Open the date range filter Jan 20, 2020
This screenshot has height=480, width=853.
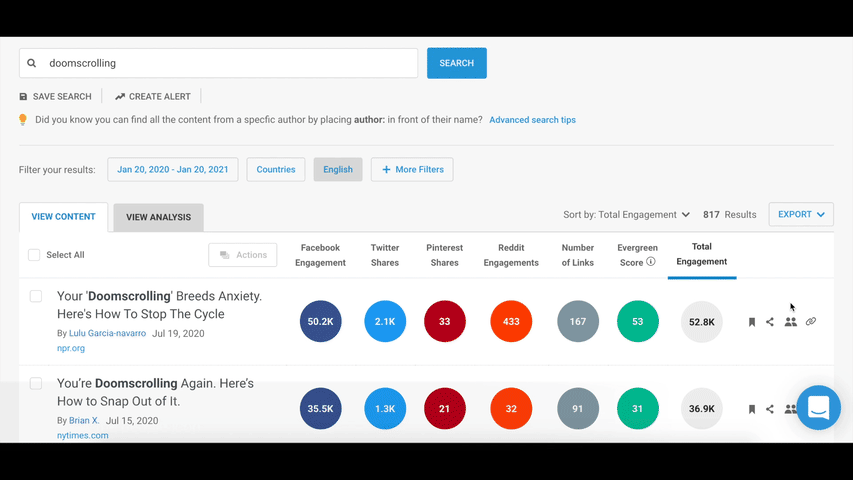tap(172, 170)
